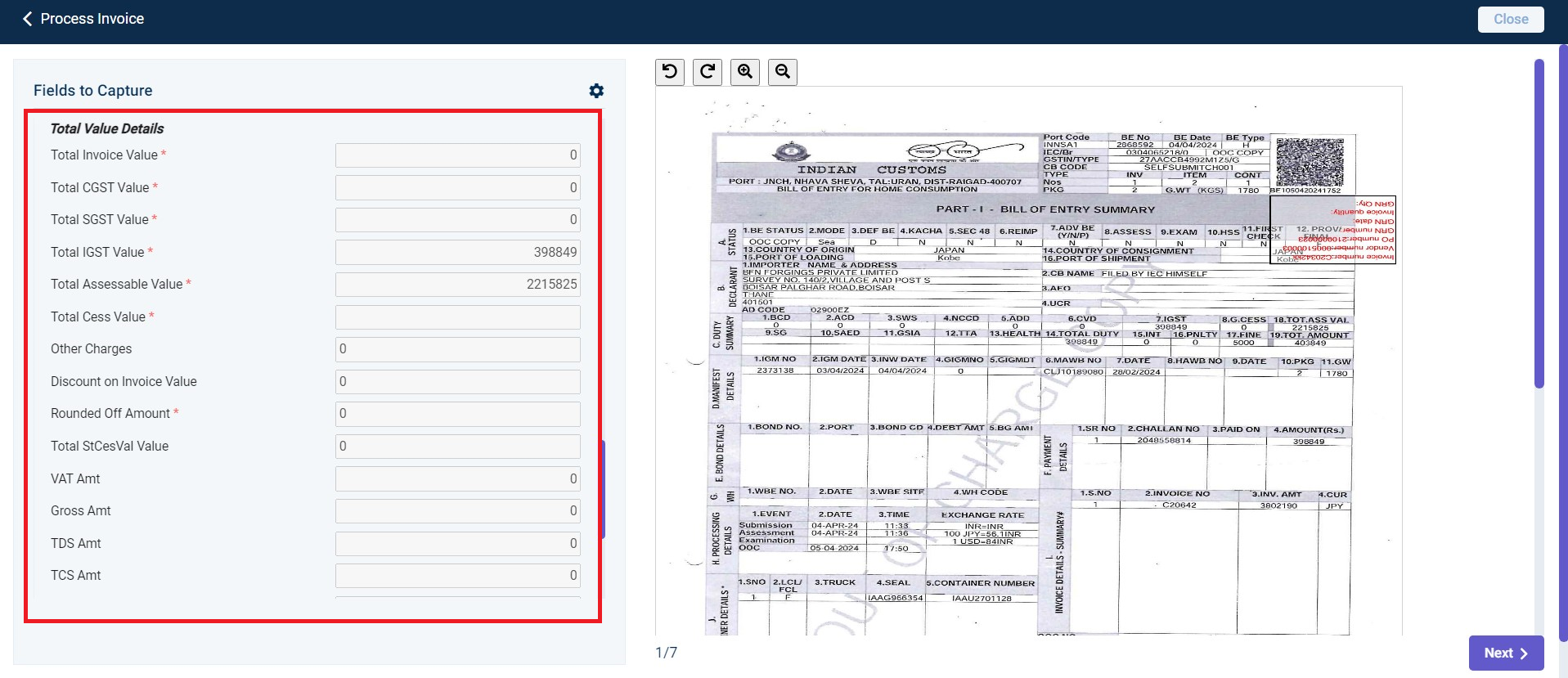
Task: Rotate document clockwise
Action: [708, 72]
